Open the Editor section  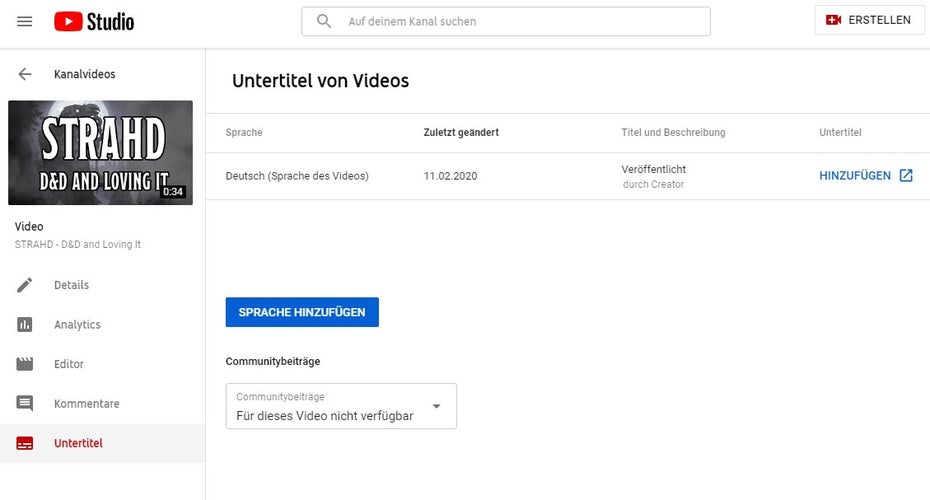pyautogui.click(x=103, y=364)
